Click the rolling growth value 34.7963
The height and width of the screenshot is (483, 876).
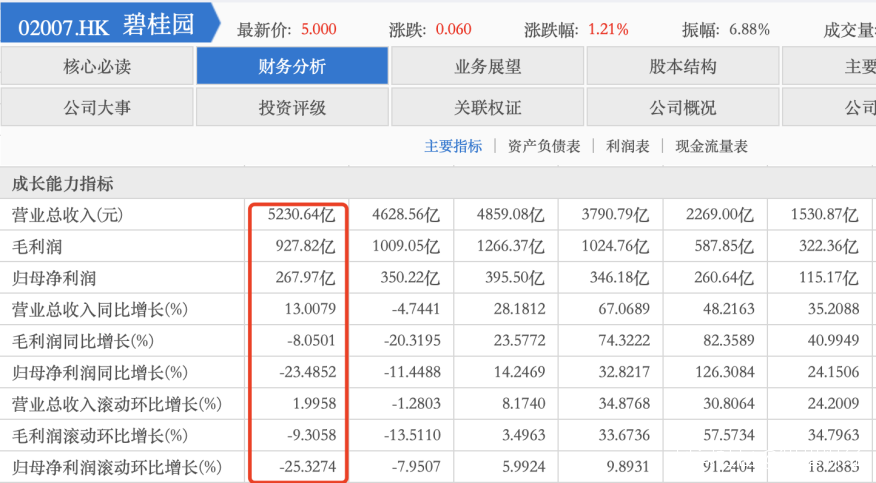coord(833,436)
